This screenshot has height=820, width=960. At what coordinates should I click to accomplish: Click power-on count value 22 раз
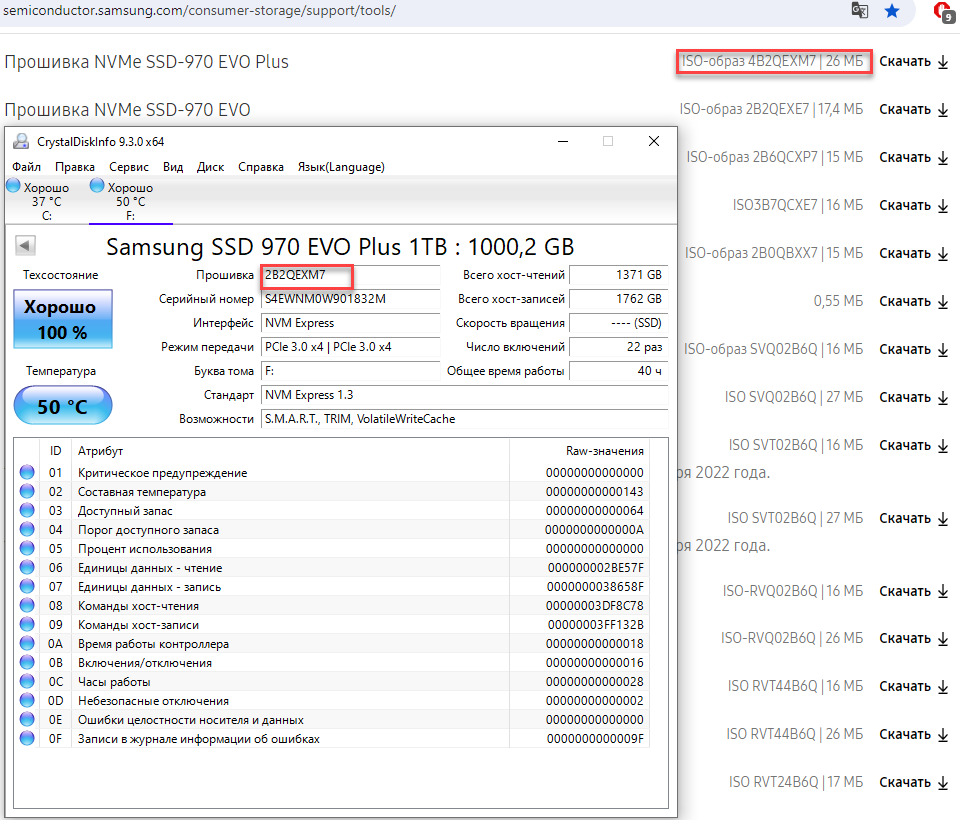pos(618,347)
